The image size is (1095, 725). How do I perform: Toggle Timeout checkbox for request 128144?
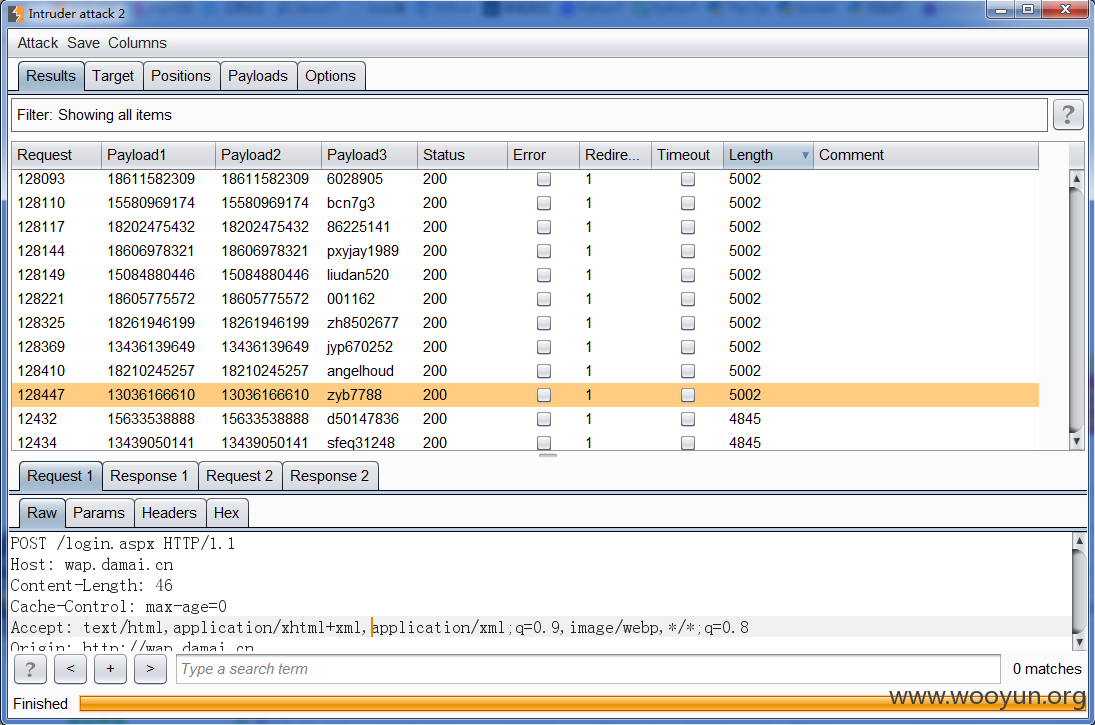[x=688, y=251]
